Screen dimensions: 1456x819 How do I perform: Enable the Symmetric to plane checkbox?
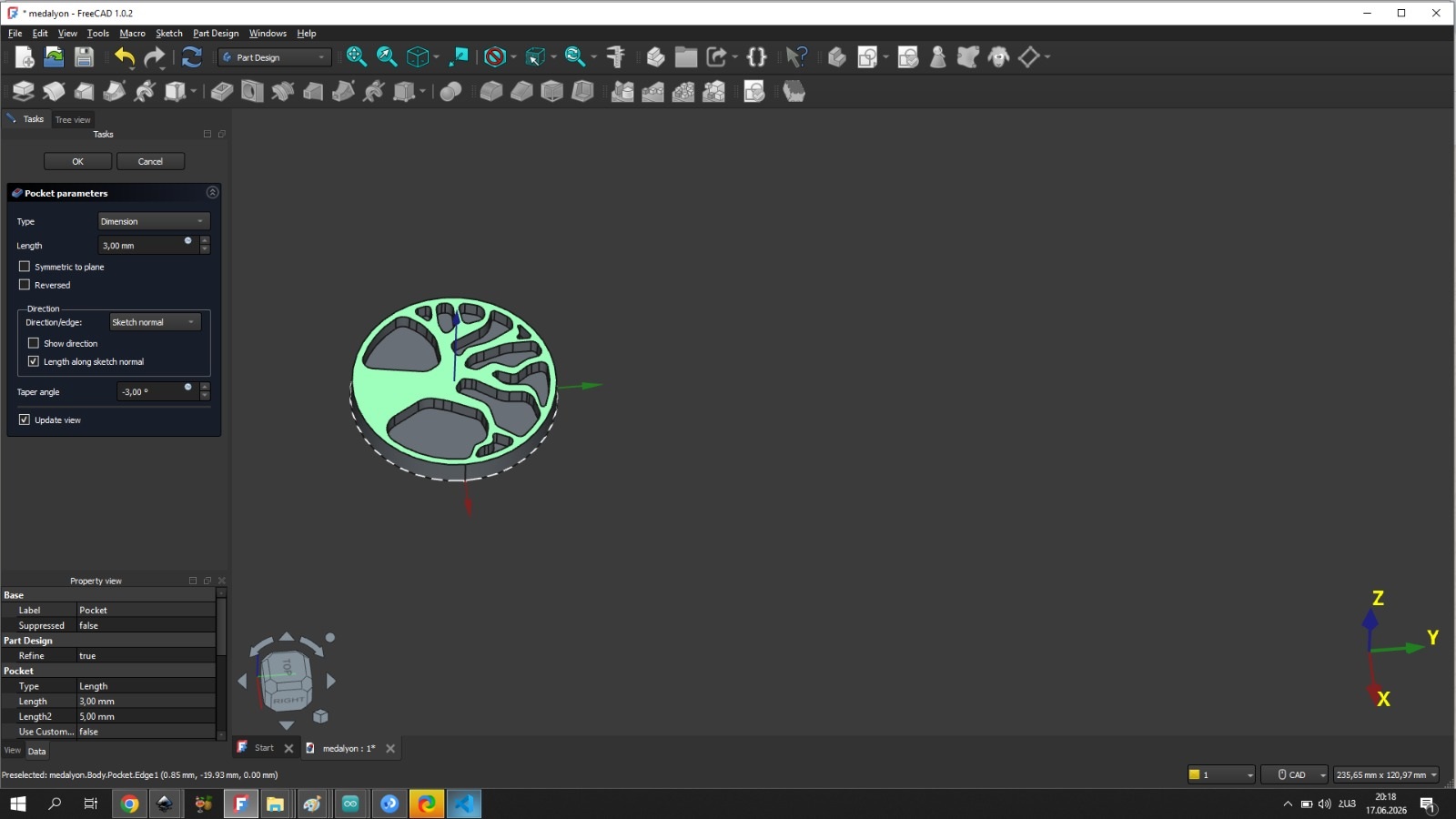25,267
